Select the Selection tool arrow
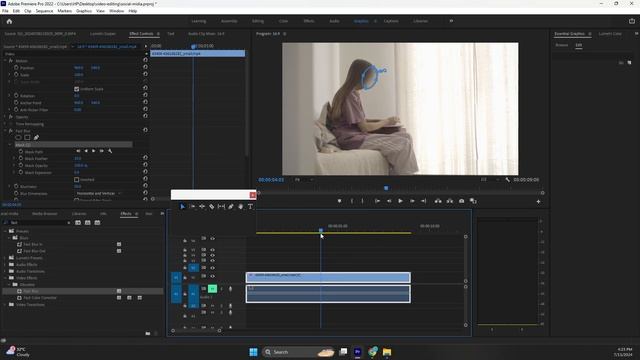The height and width of the screenshot is (360, 640). tap(182, 207)
